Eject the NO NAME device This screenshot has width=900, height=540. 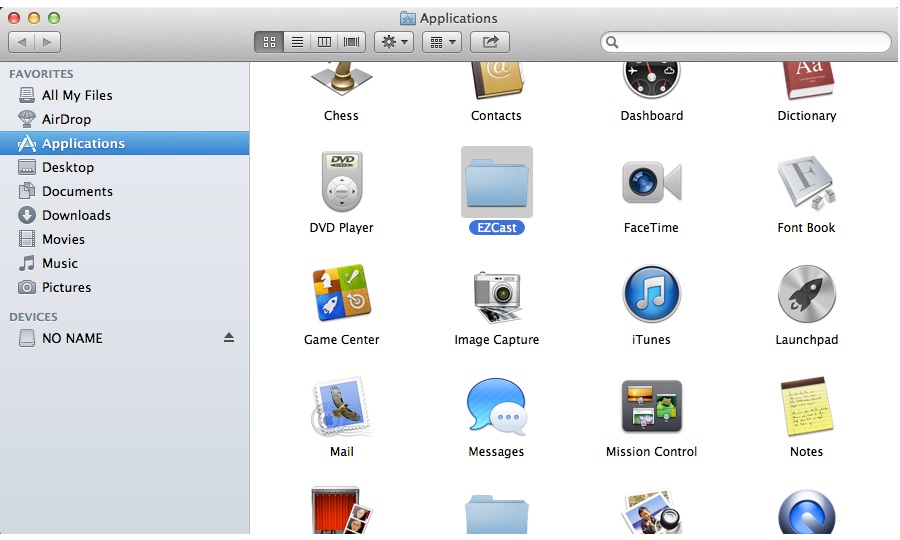229,337
